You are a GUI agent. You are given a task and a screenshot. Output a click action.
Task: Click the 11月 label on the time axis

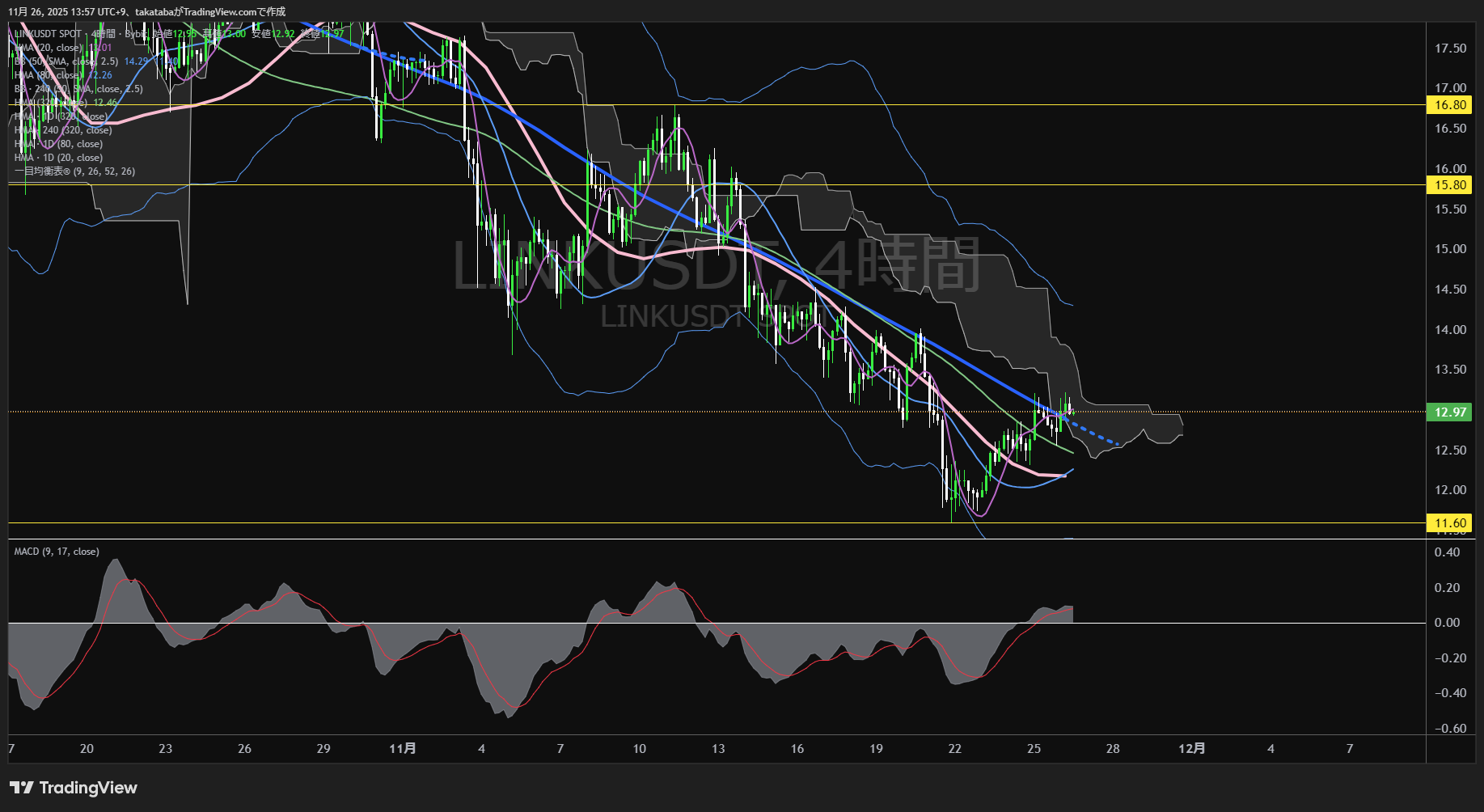pos(402,748)
